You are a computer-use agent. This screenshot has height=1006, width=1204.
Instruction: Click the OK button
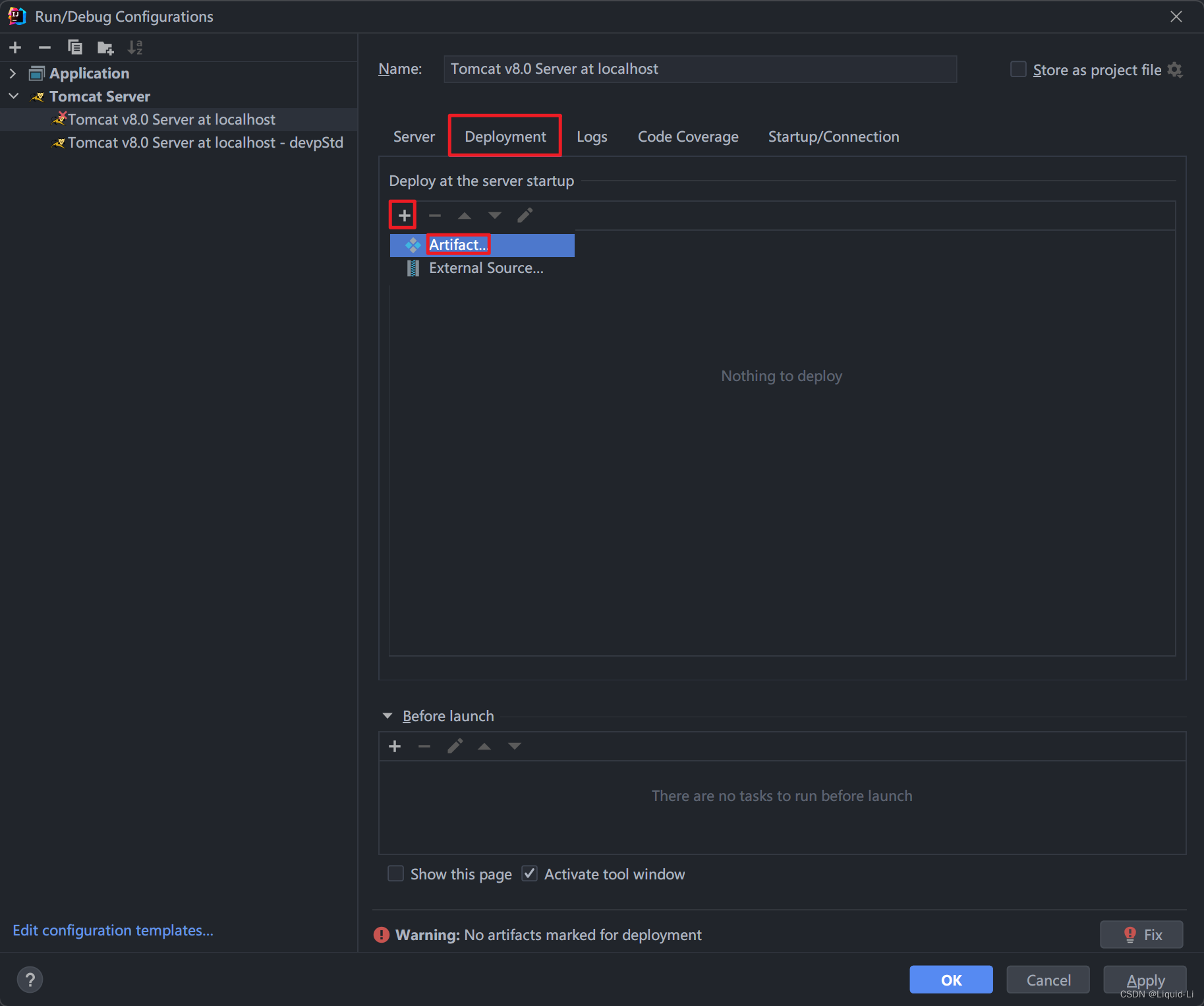[x=951, y=980]
